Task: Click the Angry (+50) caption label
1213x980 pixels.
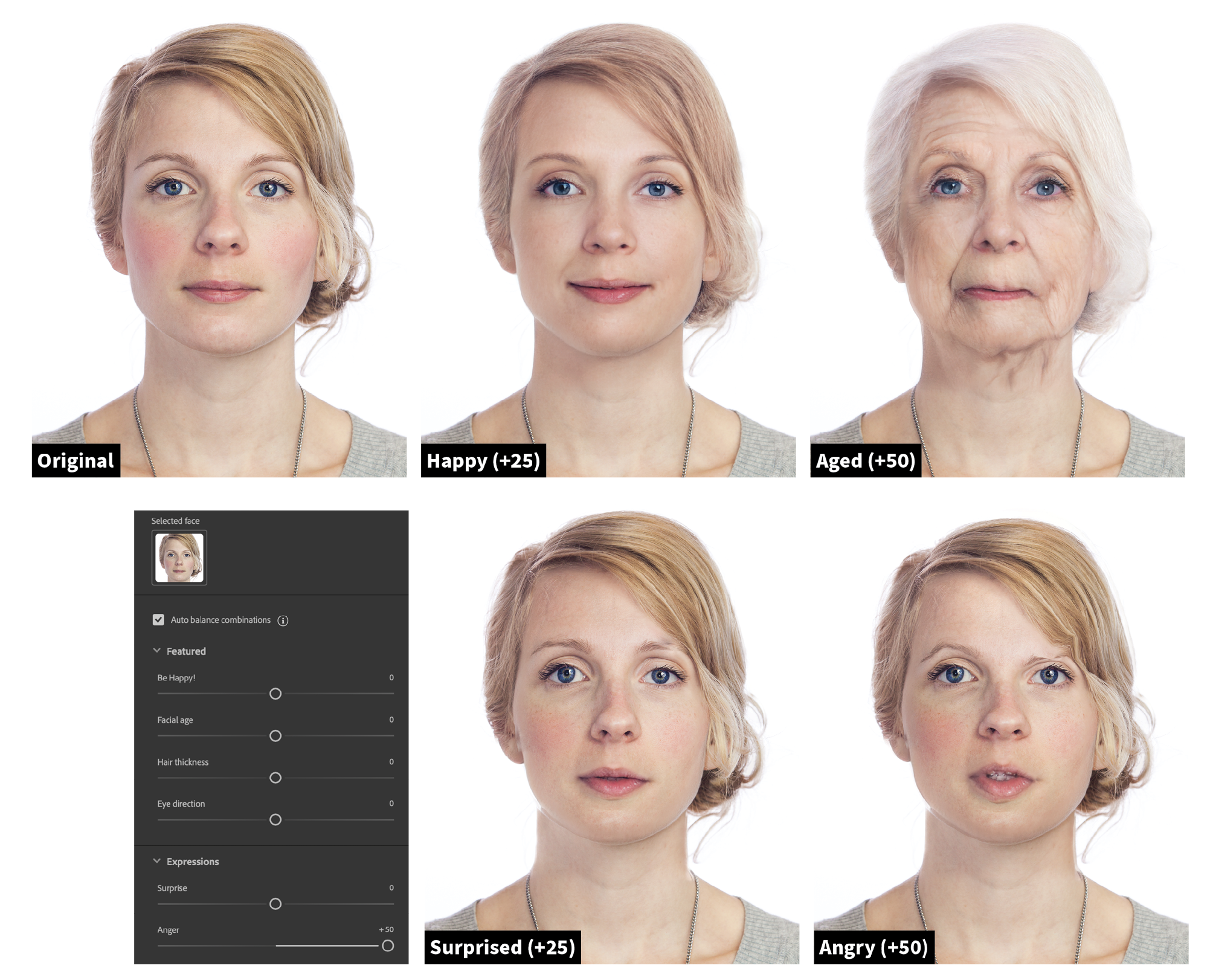Action: coord(874,947)
